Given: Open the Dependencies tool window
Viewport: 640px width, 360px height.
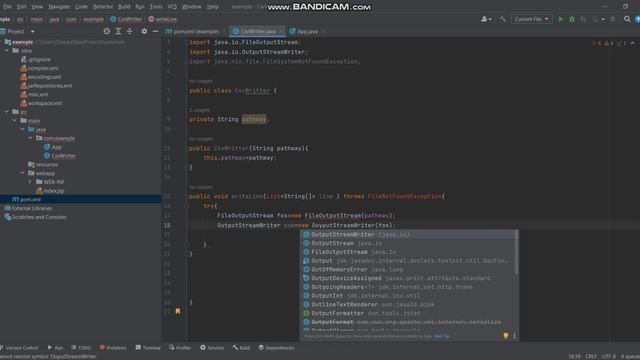Looking at the screenshot, I should pos(276,348).
